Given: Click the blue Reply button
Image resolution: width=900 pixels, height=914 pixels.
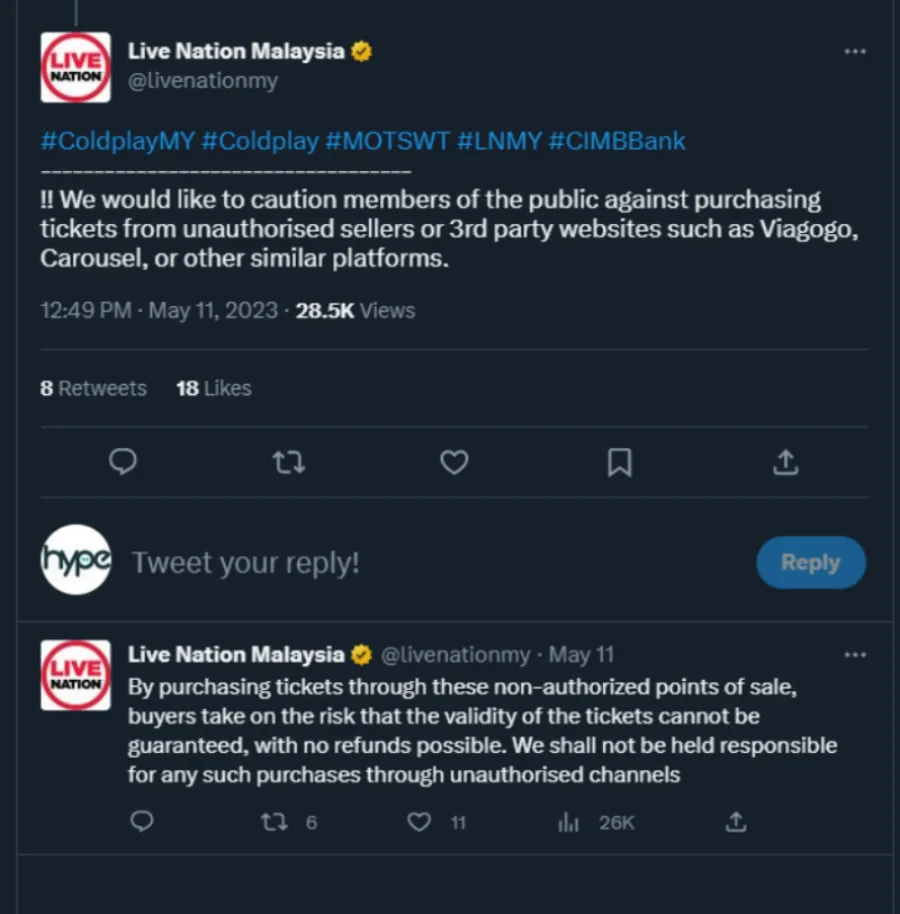Looking at the screenshot, I should (810, 562).
